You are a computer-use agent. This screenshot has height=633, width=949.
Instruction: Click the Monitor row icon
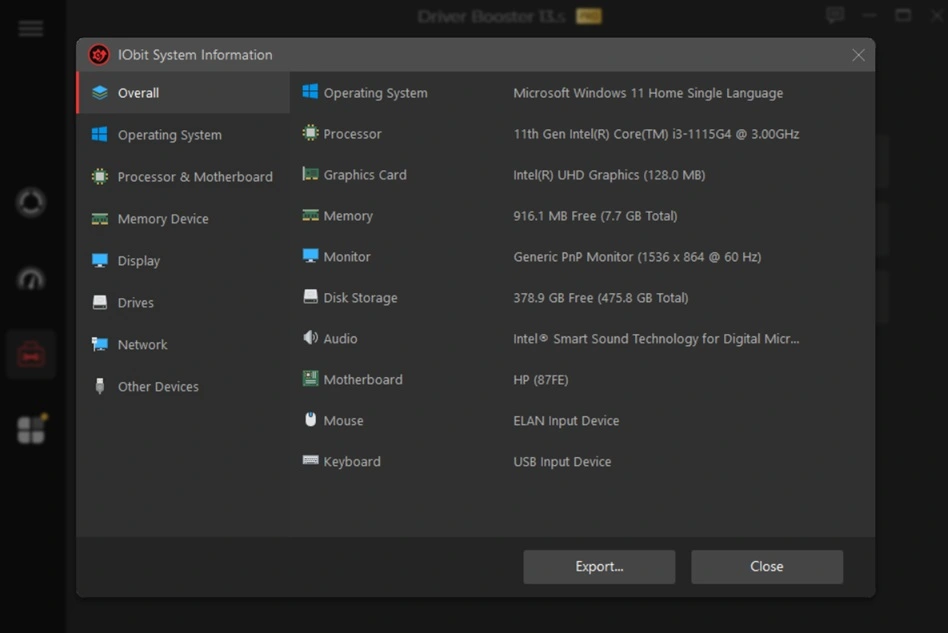click(310, 256)
